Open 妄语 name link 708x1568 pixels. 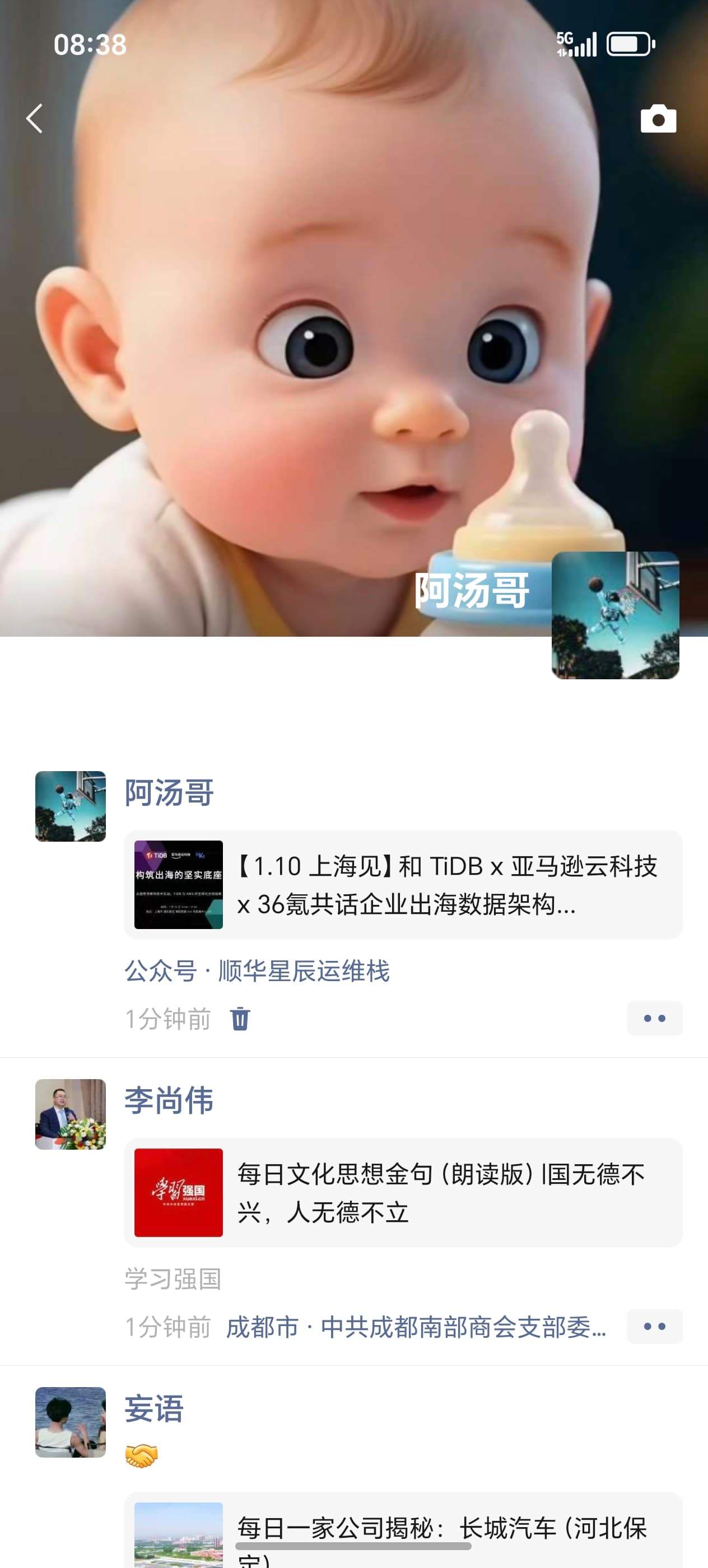[x=154, y=1408]
